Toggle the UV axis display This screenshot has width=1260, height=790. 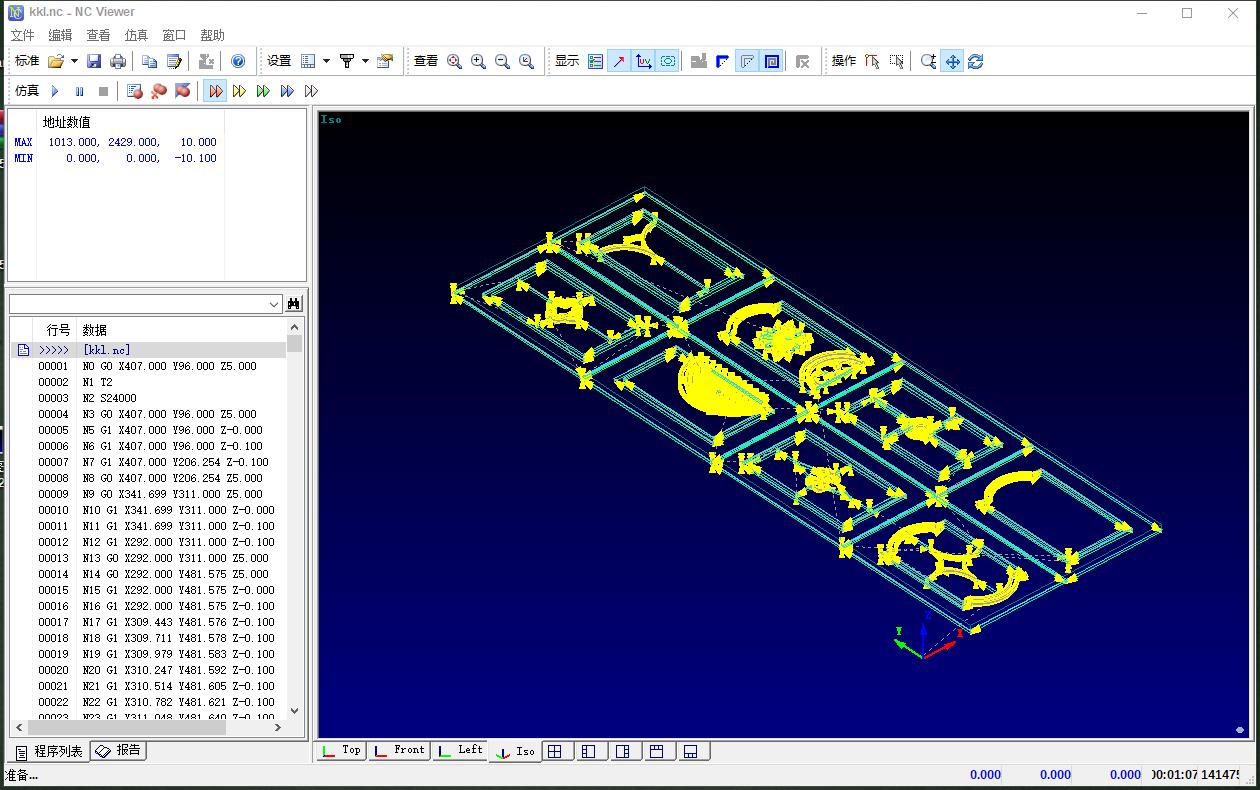643,61
